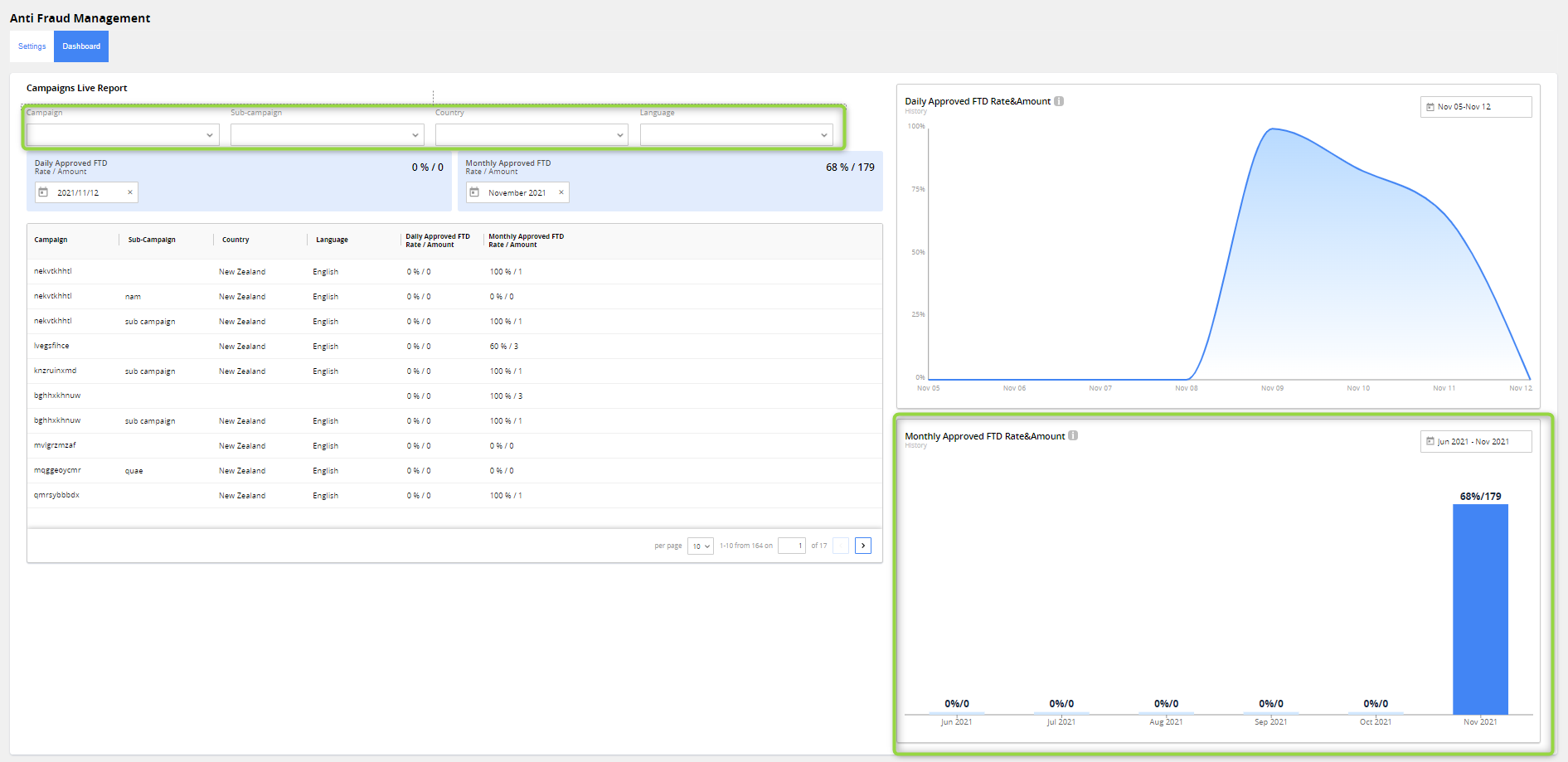
Task: Open the Country dropdown filter
Action: pyautogui.click(x=531, y=134)
